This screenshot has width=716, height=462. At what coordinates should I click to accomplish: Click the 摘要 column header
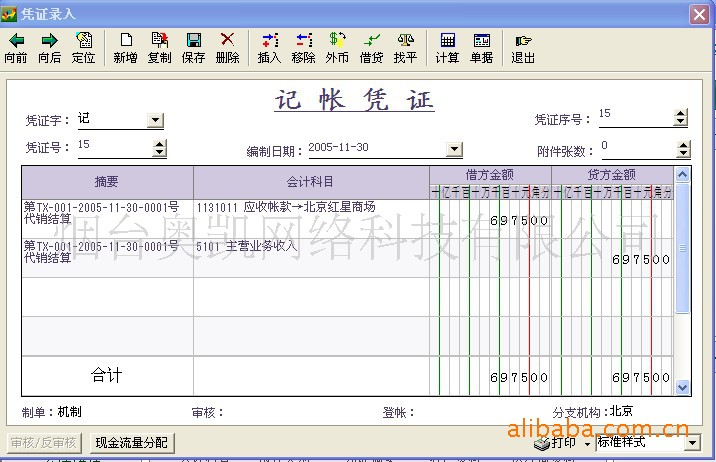click(107, 182)
